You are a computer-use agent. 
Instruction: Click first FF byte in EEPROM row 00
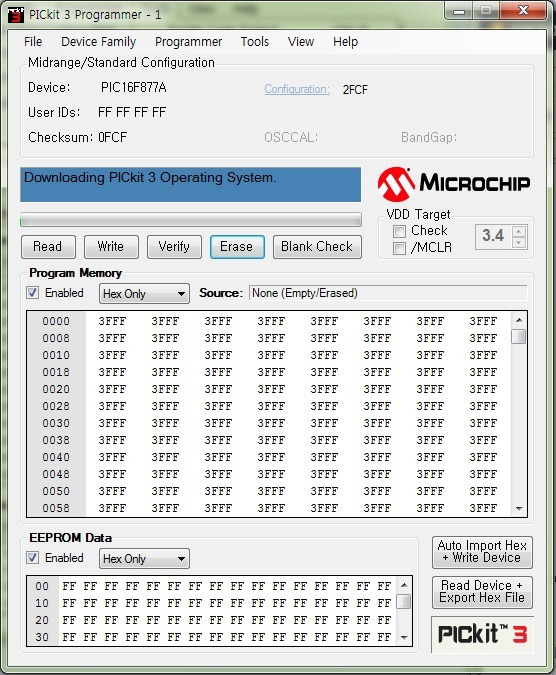coord(69,586)
